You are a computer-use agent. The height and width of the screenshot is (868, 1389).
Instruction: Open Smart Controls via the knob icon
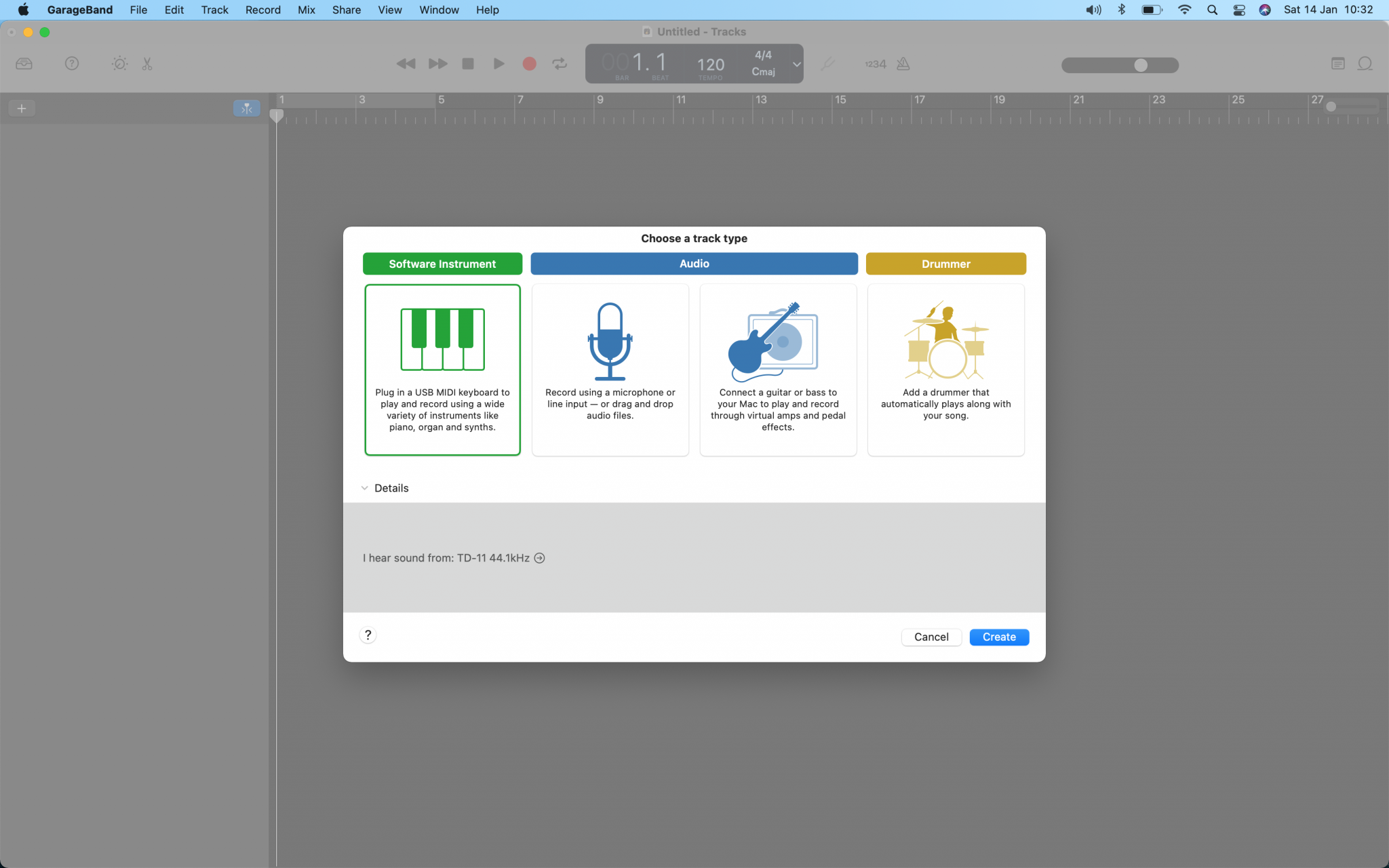(x=119, y=63)
